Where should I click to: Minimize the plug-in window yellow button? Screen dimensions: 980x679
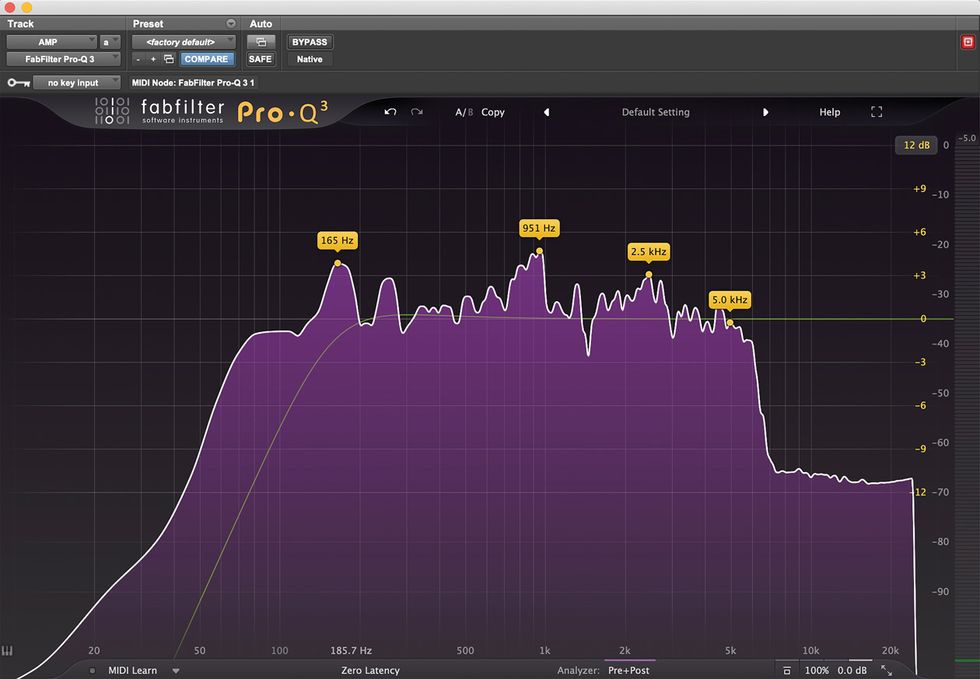click(26, 7)
